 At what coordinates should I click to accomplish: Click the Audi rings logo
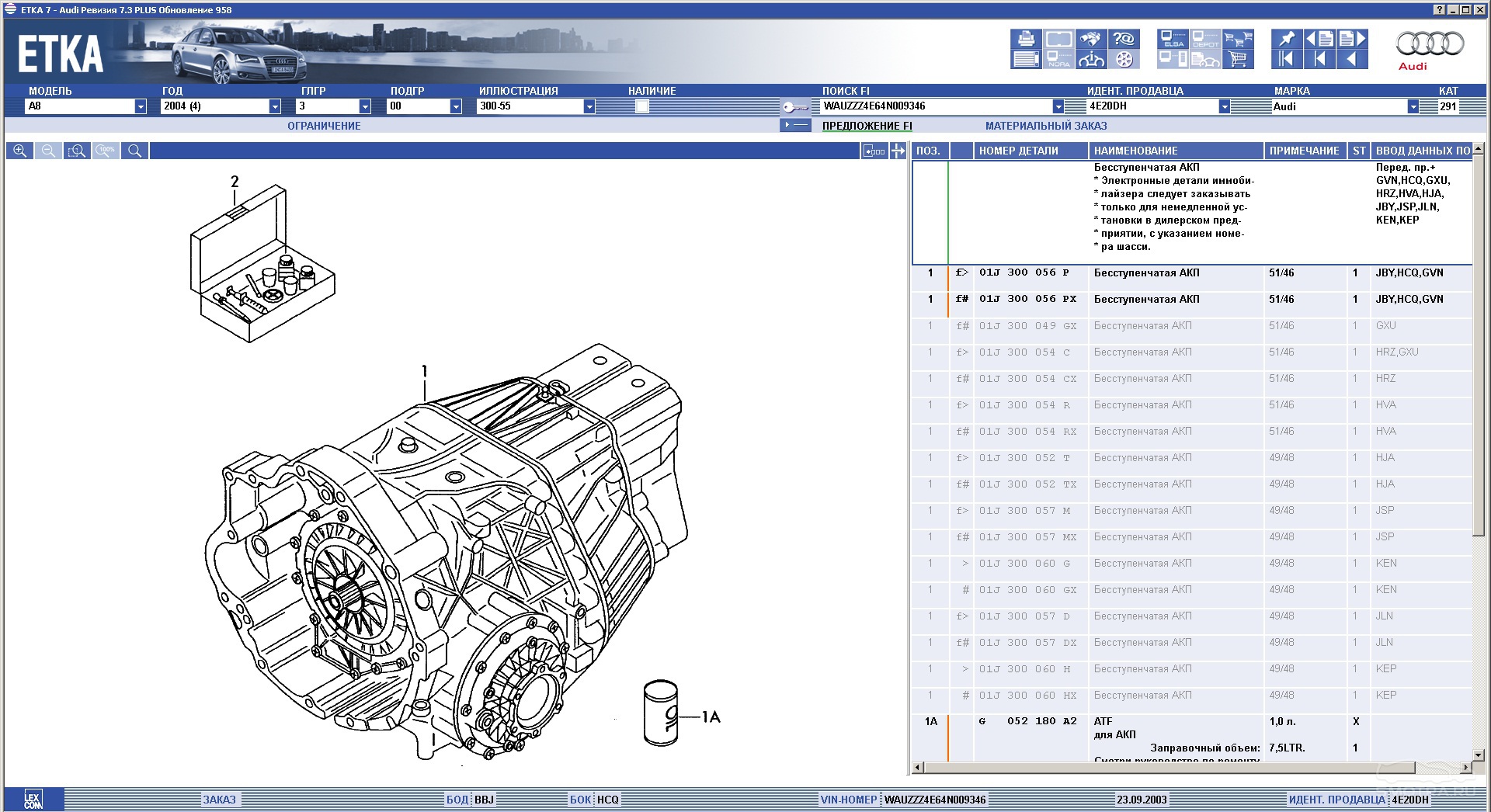[1430, 43]
